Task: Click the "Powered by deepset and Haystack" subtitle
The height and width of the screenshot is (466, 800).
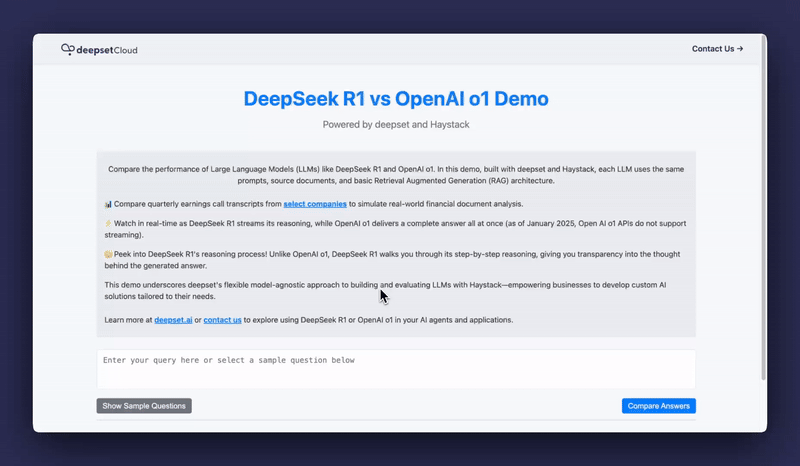Action: click(x=396, y=125)
